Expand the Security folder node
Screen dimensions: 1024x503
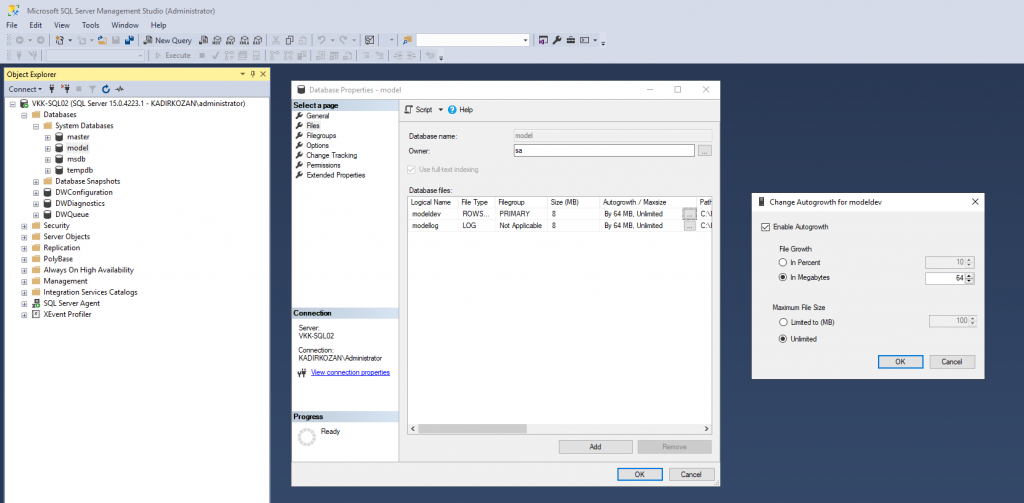(x=24, y=226)
